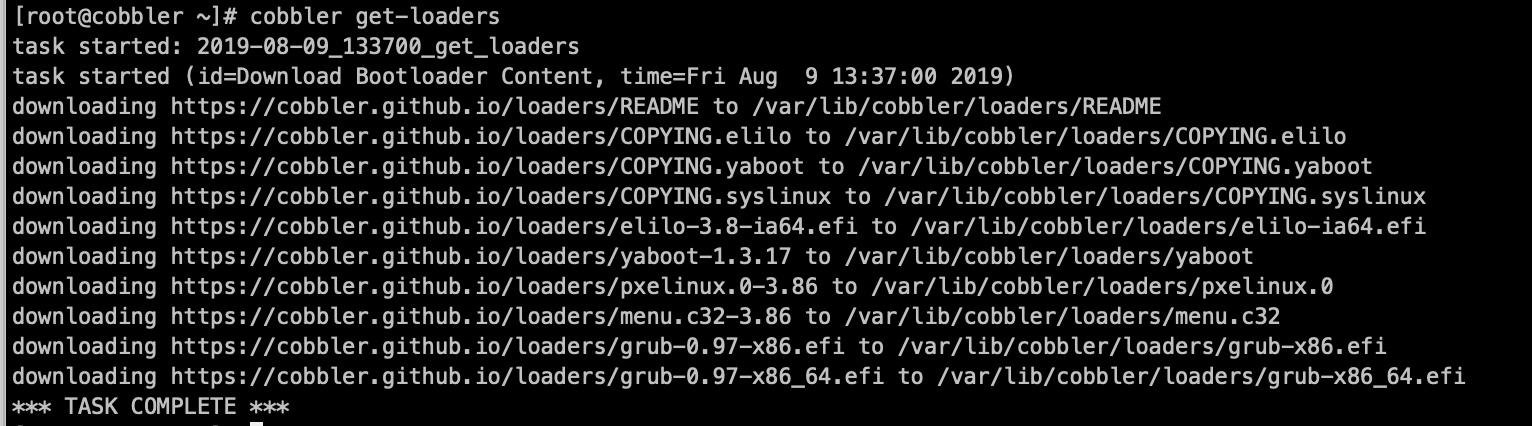Click the terminal cursor block at bottom
Screen dimensions: 1532x426
256,422
